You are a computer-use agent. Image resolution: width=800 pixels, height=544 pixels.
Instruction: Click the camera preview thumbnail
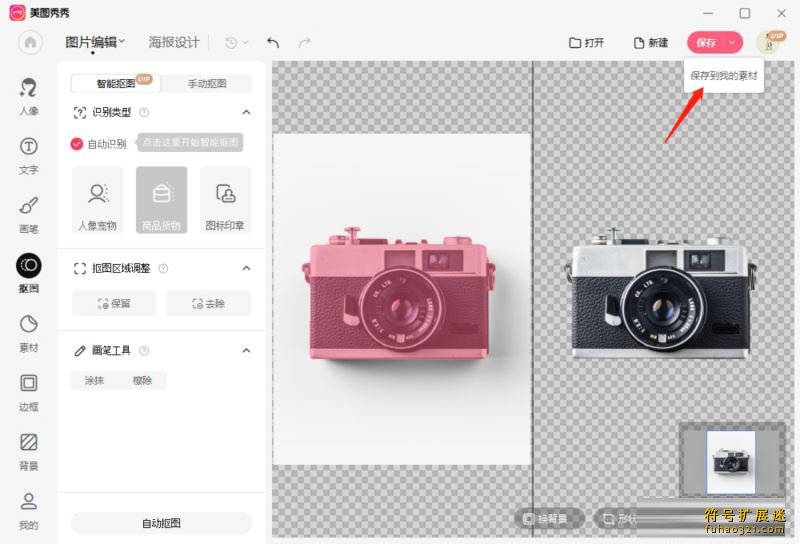click(x=727, y=461)
